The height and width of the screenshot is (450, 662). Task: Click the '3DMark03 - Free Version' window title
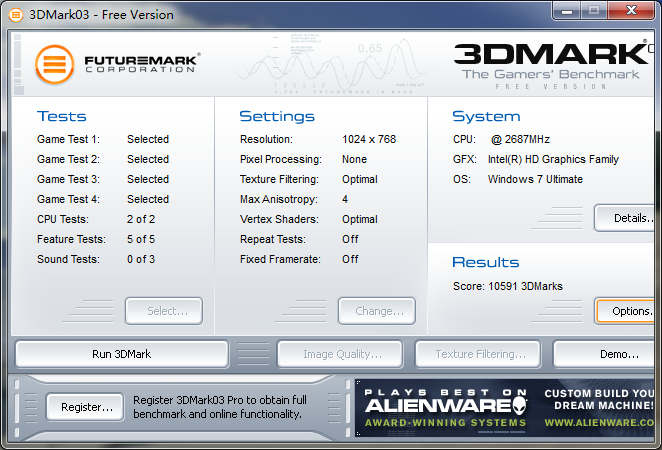[x=101, y=15]
